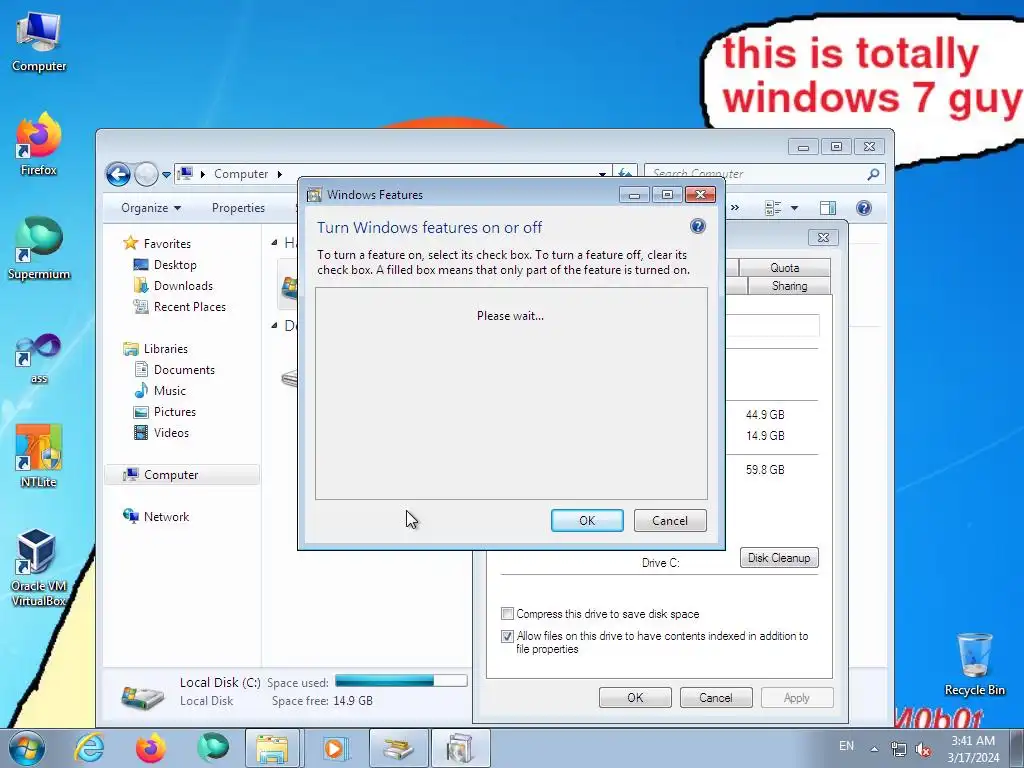Open the Pictures library
Viewport: 1024px width, 768px height.
(x=174, y=411)
